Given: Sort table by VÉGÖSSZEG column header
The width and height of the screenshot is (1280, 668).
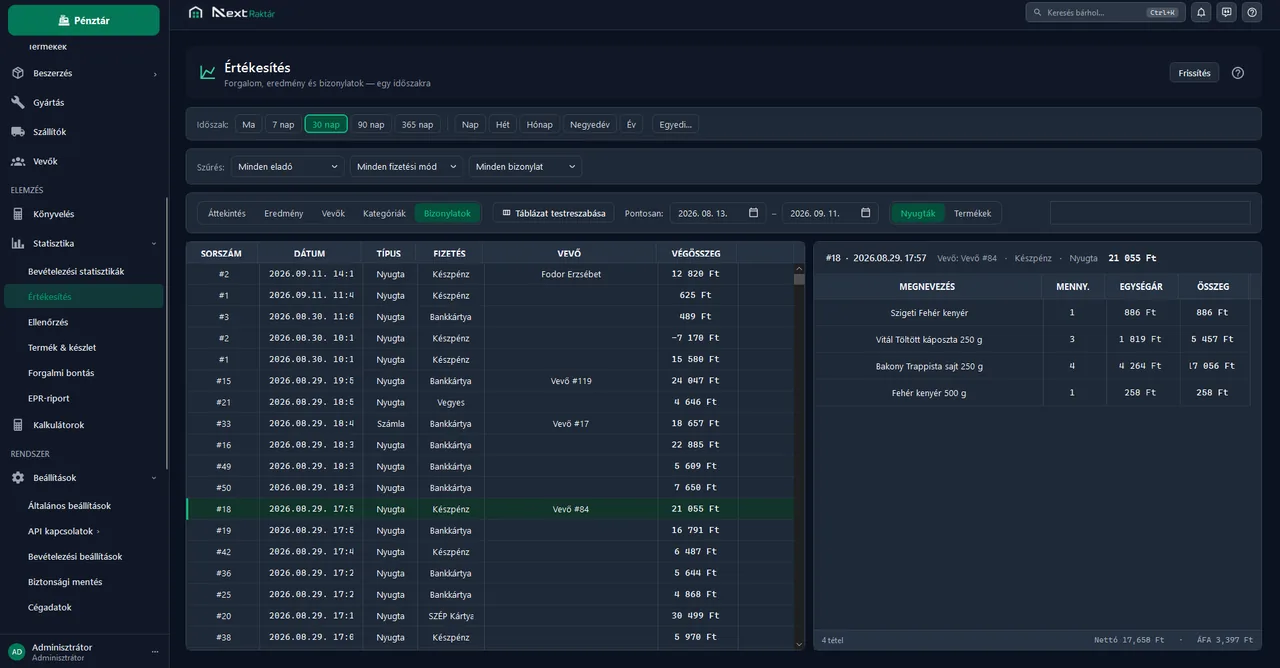Looking at the screenshot, I should [x=696, y=253].
